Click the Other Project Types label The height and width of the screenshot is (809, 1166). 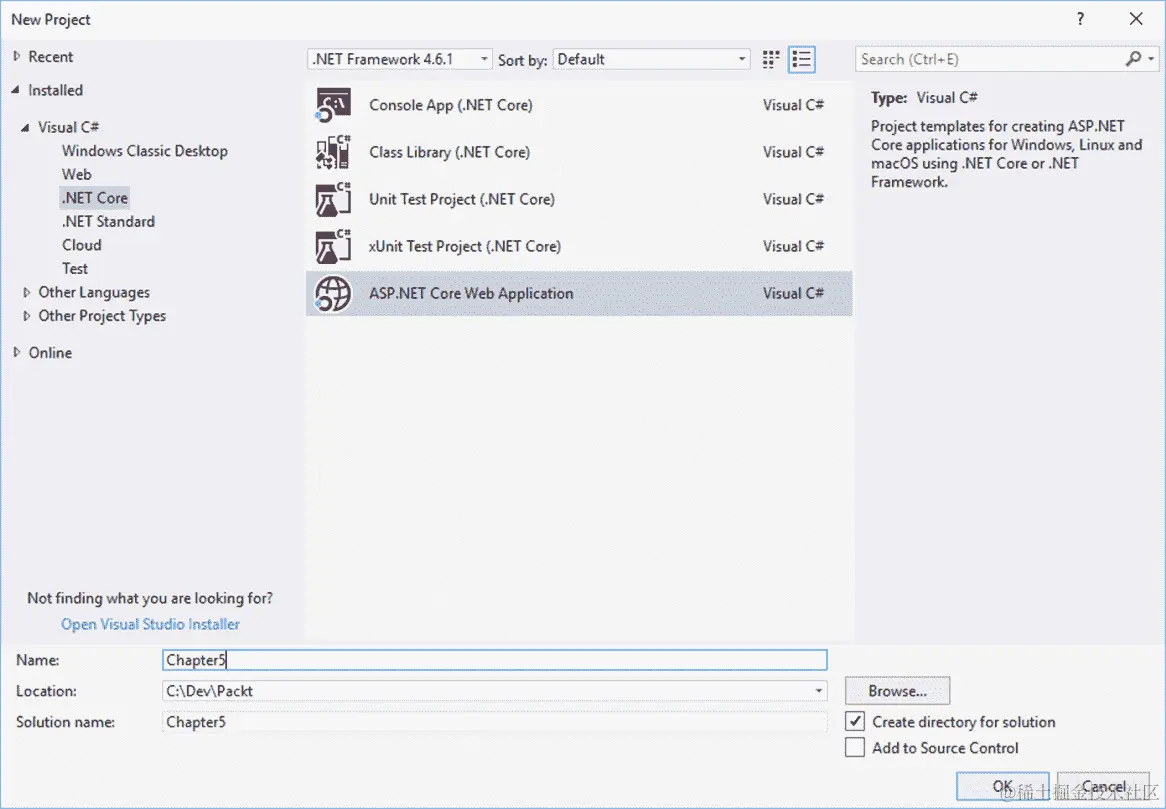103,316
